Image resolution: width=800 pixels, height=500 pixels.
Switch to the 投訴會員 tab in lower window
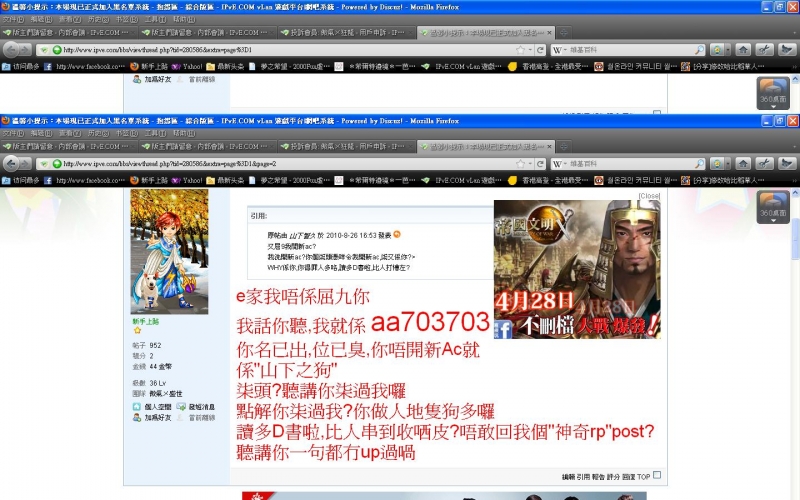pos(347,146)
